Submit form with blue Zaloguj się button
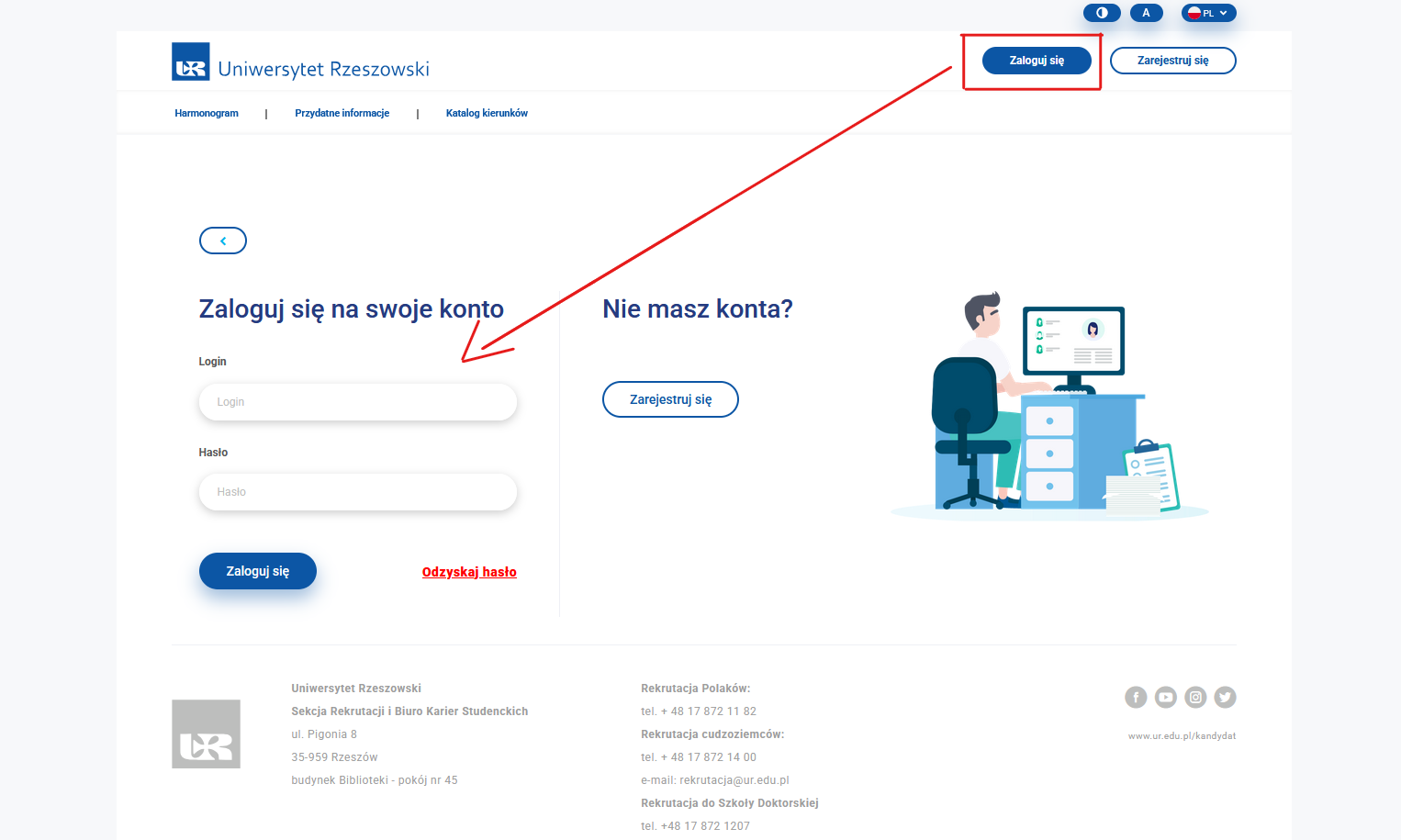The image size is (1401, 840). pyautogui.click(x=258, y=571)
